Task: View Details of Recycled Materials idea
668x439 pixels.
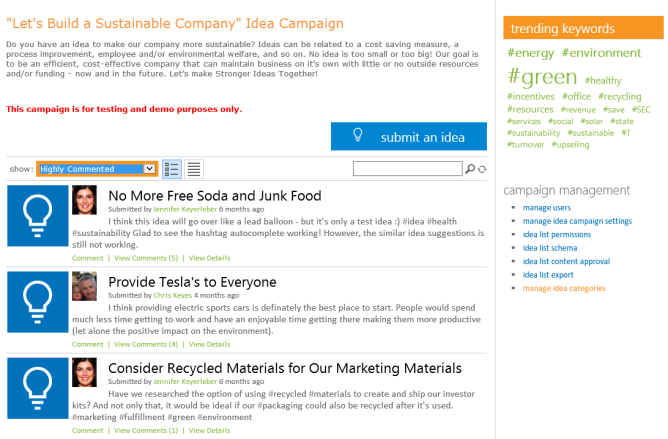Action: click(209, 430)
